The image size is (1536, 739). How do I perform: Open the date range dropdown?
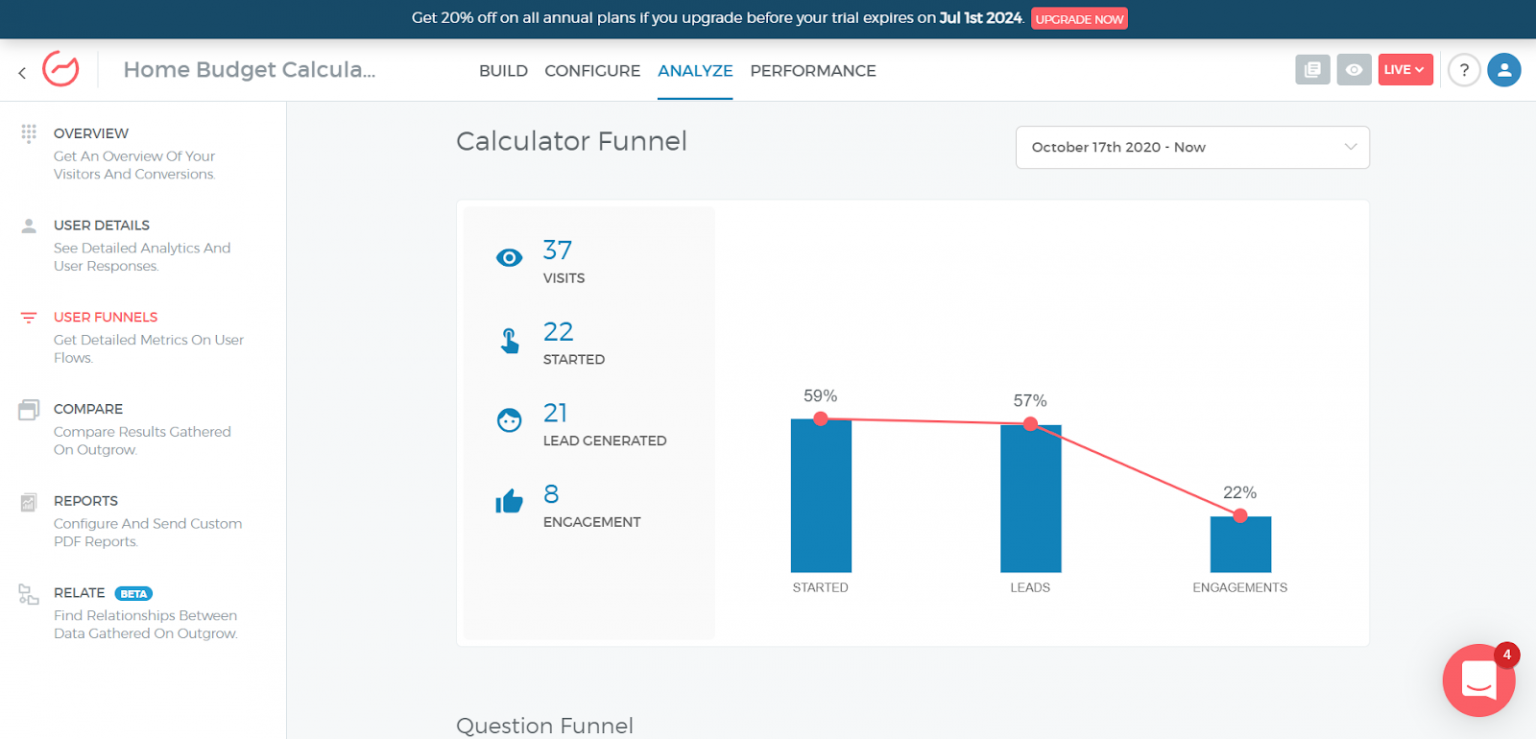tap(1192, 147)
